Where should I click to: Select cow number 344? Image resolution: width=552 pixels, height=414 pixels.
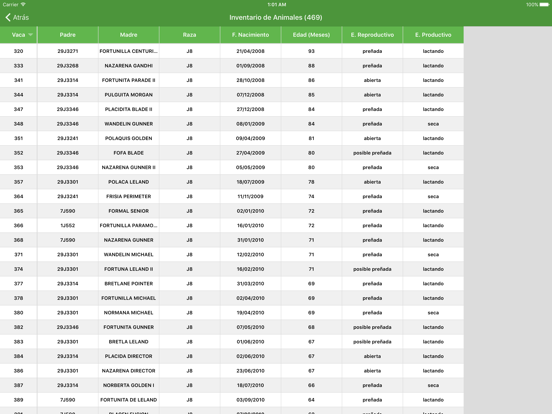[18, 95]
